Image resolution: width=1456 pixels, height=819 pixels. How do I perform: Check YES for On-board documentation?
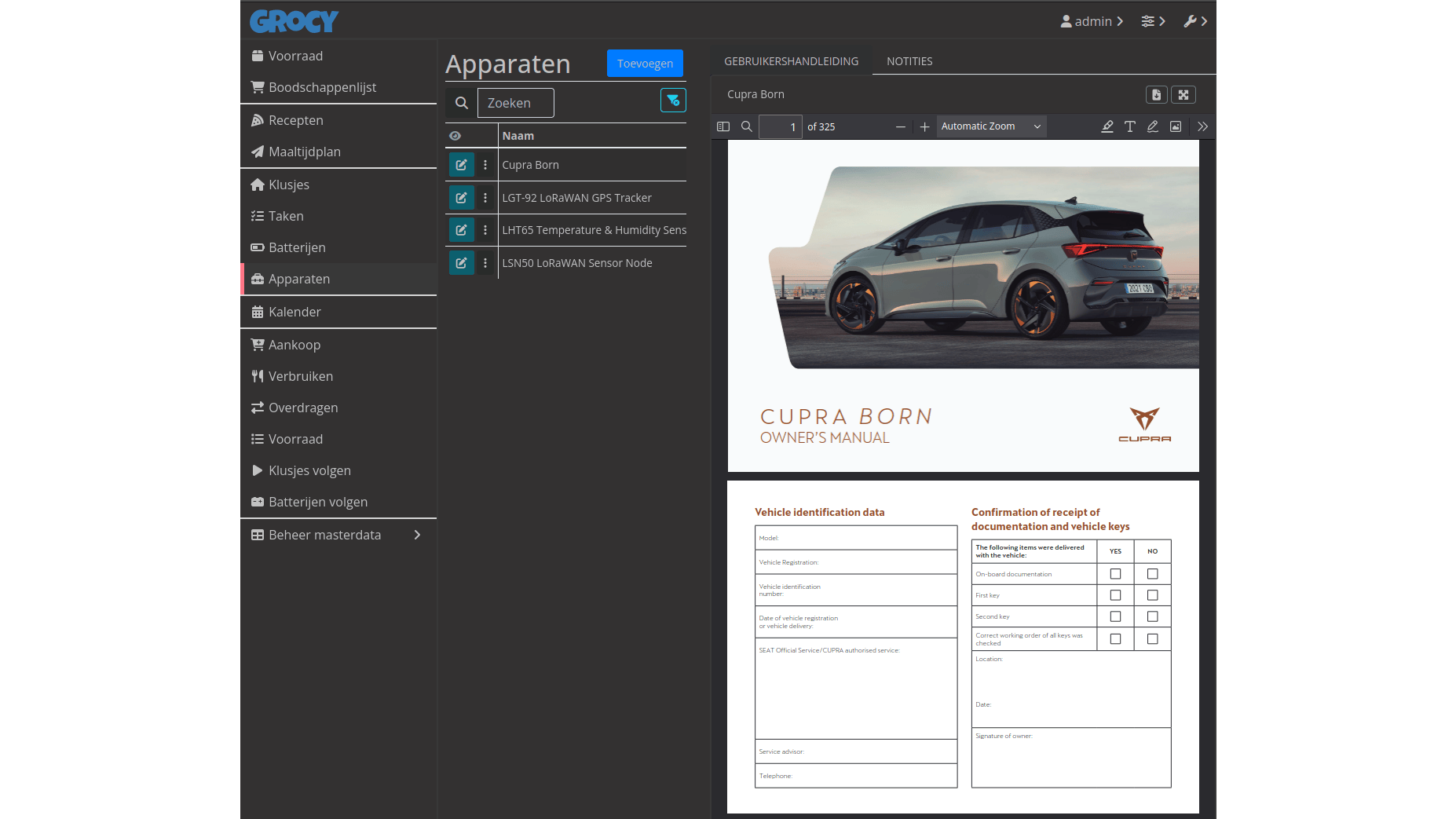coord(1115,574)
